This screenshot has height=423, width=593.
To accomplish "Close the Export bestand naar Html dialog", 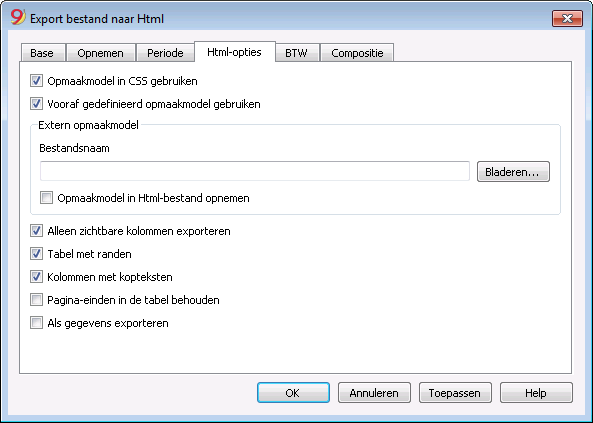I will 567,19.
